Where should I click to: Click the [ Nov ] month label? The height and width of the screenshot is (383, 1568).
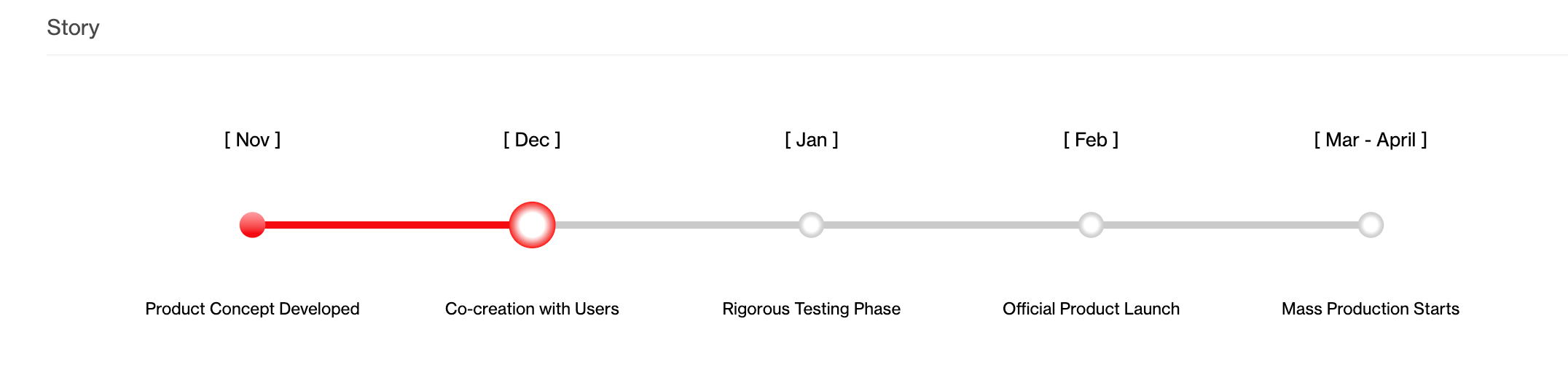252,140
